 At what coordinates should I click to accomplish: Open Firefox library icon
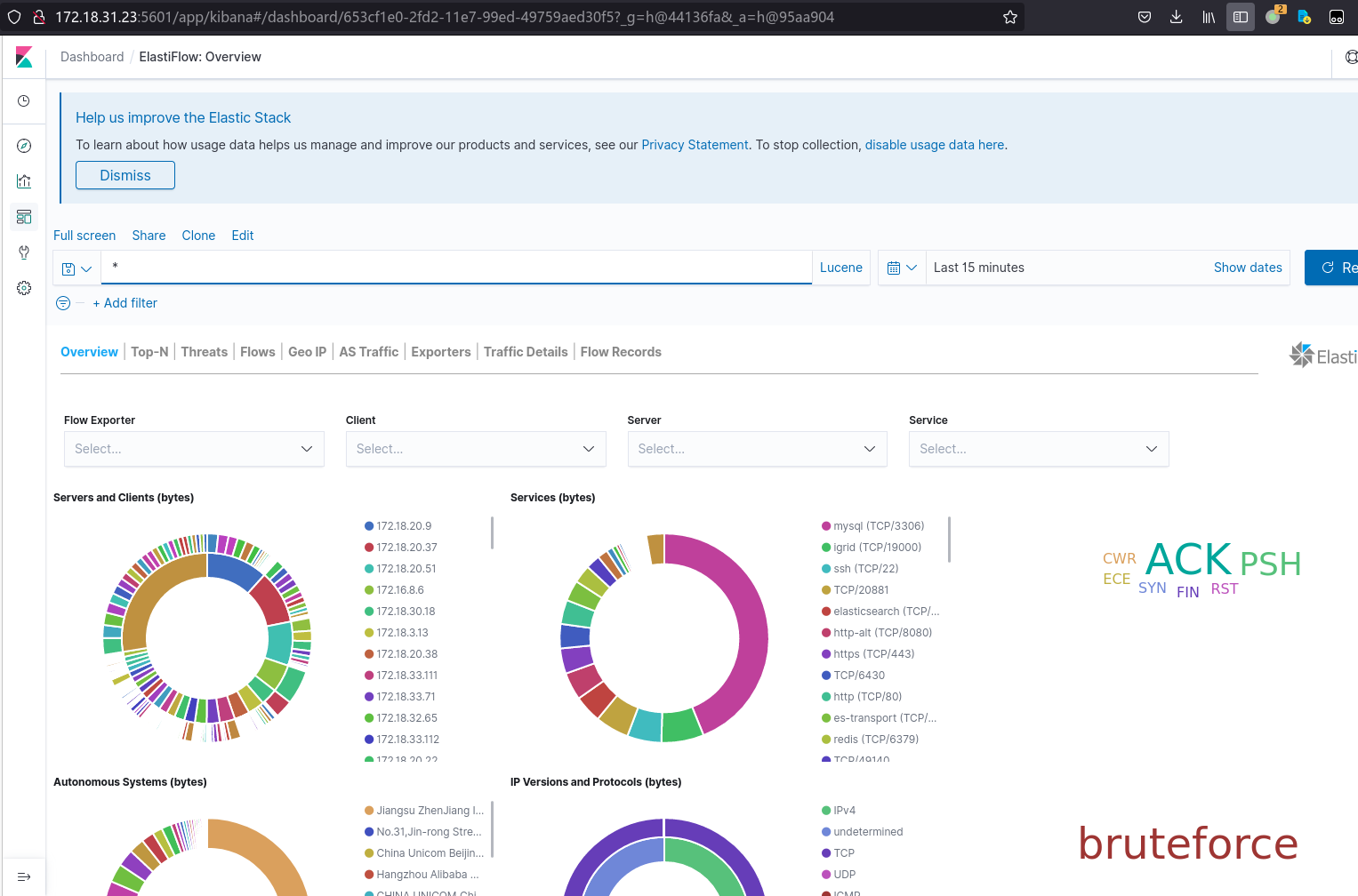click(x=1209, y=17)
